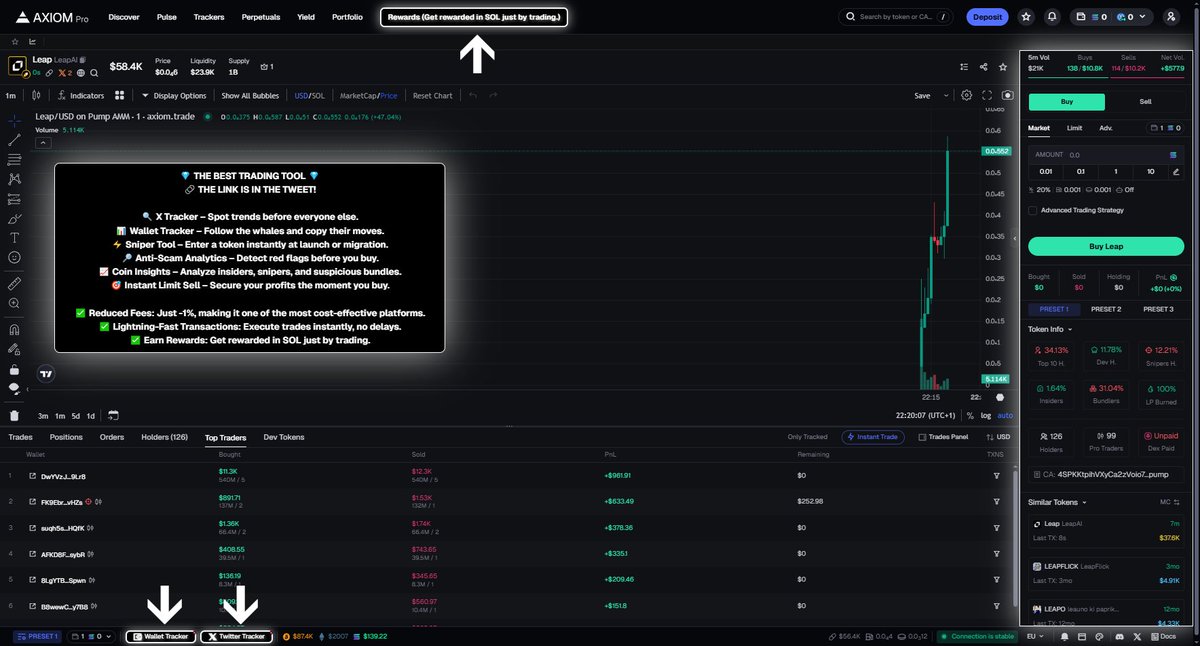Open the watchlist star icon in header
Image resolution: width=1200 pixels, height=646 pixels.
(x=1026, y=17)
